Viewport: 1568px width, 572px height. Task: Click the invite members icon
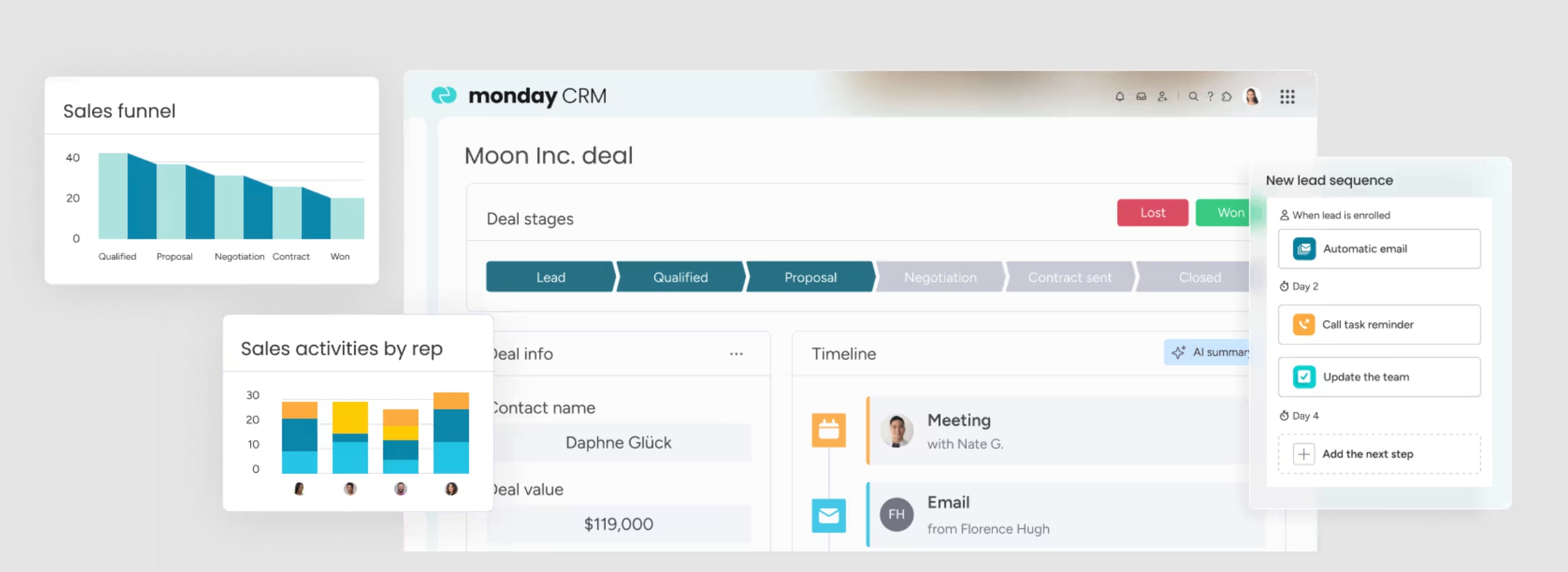point(1162,97)
